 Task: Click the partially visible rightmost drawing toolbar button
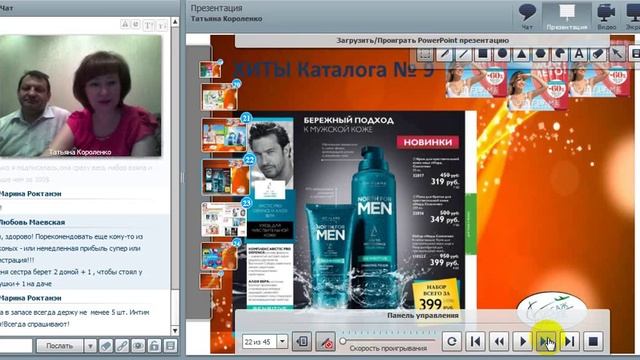pyautogui.click(x=635, y=54)
